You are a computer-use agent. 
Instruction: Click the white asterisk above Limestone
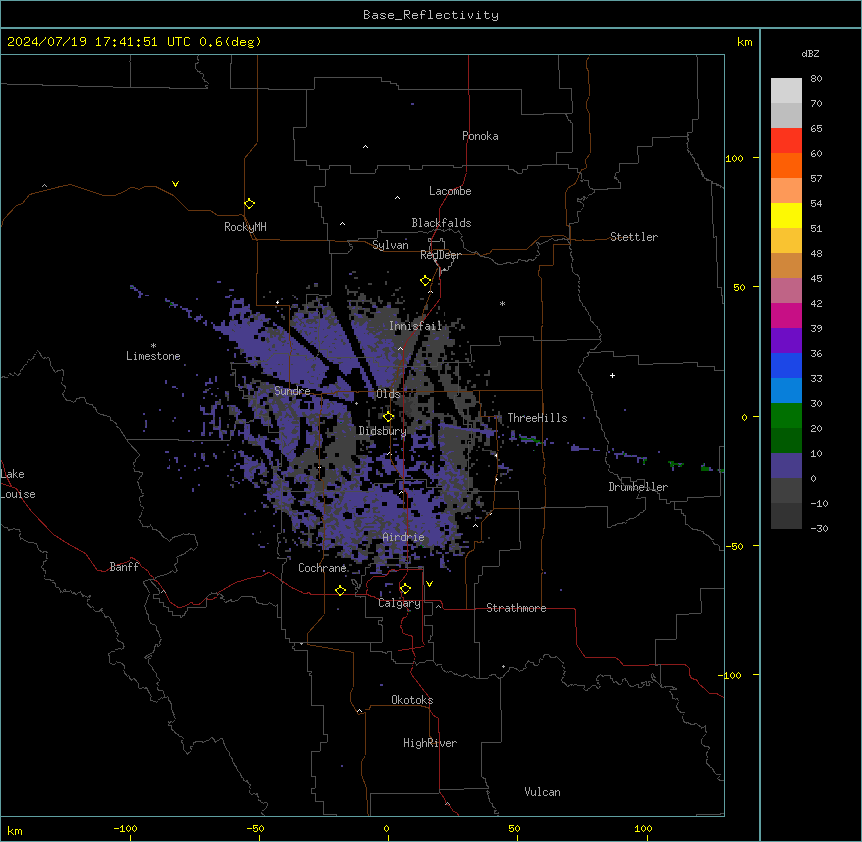click(x=153, y=346)
